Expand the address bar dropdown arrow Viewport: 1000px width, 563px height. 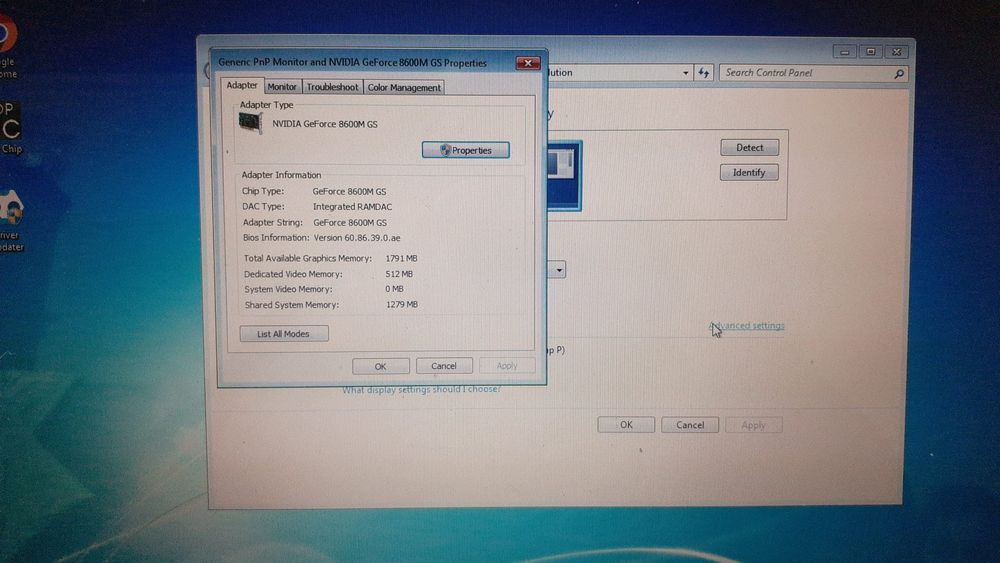click(686, 73)
